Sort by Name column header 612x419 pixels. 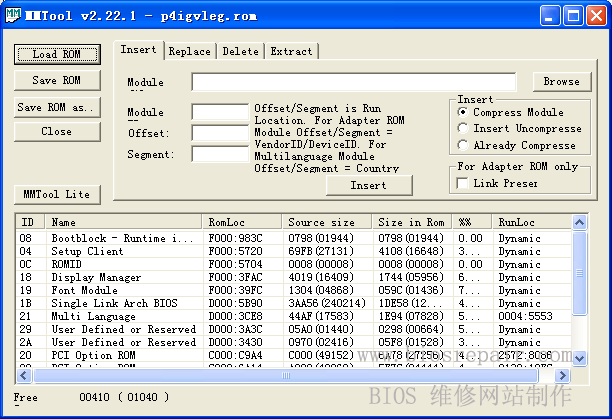click(124, 222)
